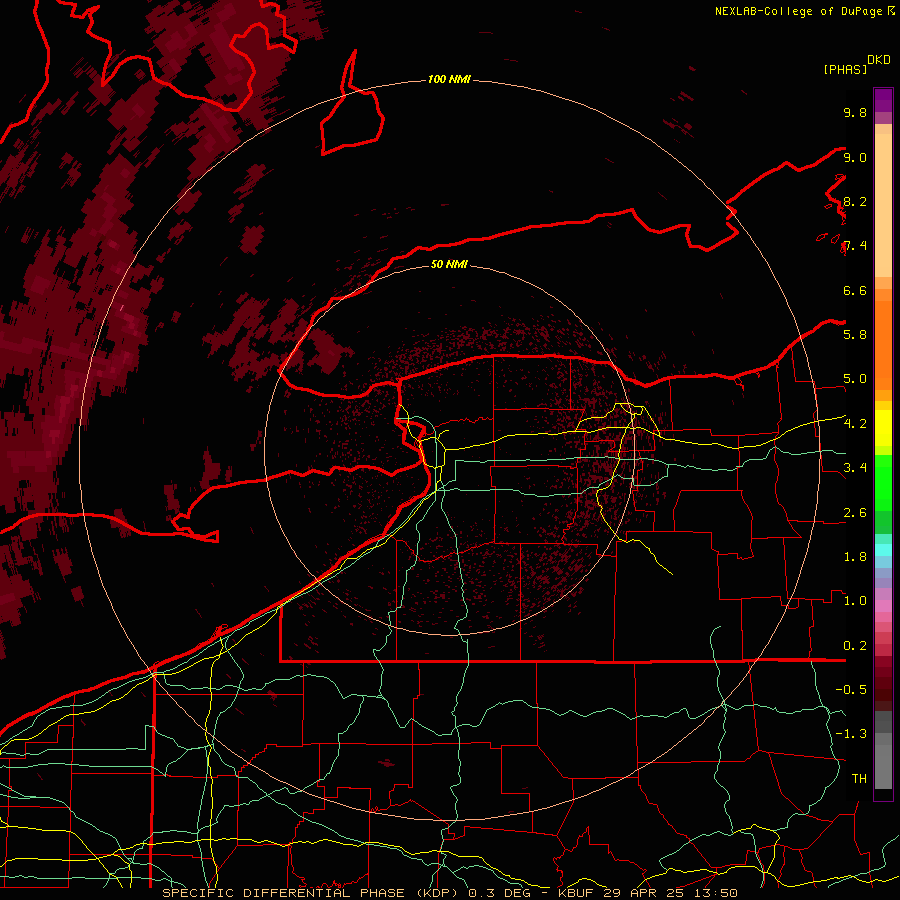Click the purple swatch atop the color bar
Image resolution: width=900 pixels, height=900 pixels.
coord(883,100)
